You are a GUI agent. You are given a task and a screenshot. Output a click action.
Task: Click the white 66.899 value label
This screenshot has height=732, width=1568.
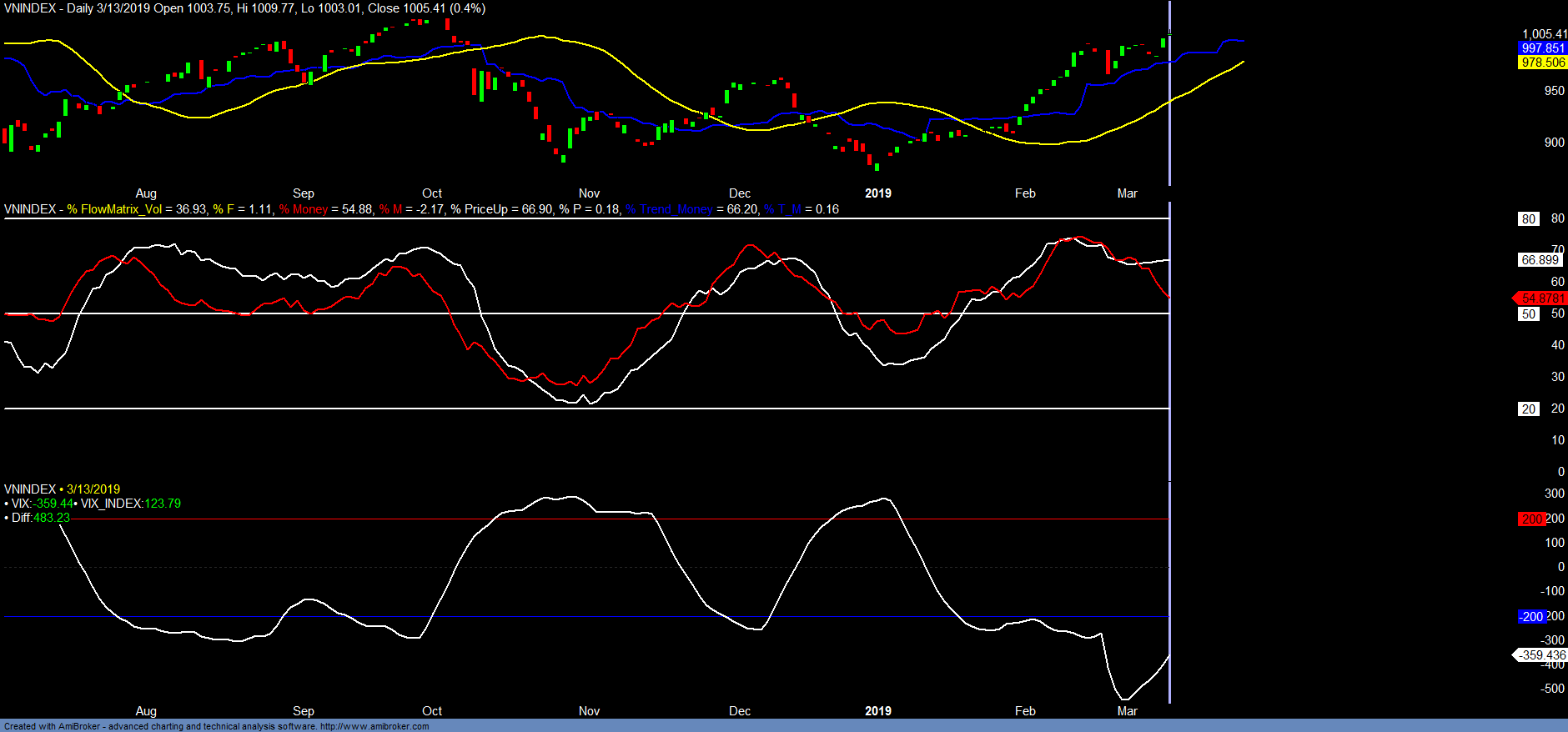point(1539,260)
